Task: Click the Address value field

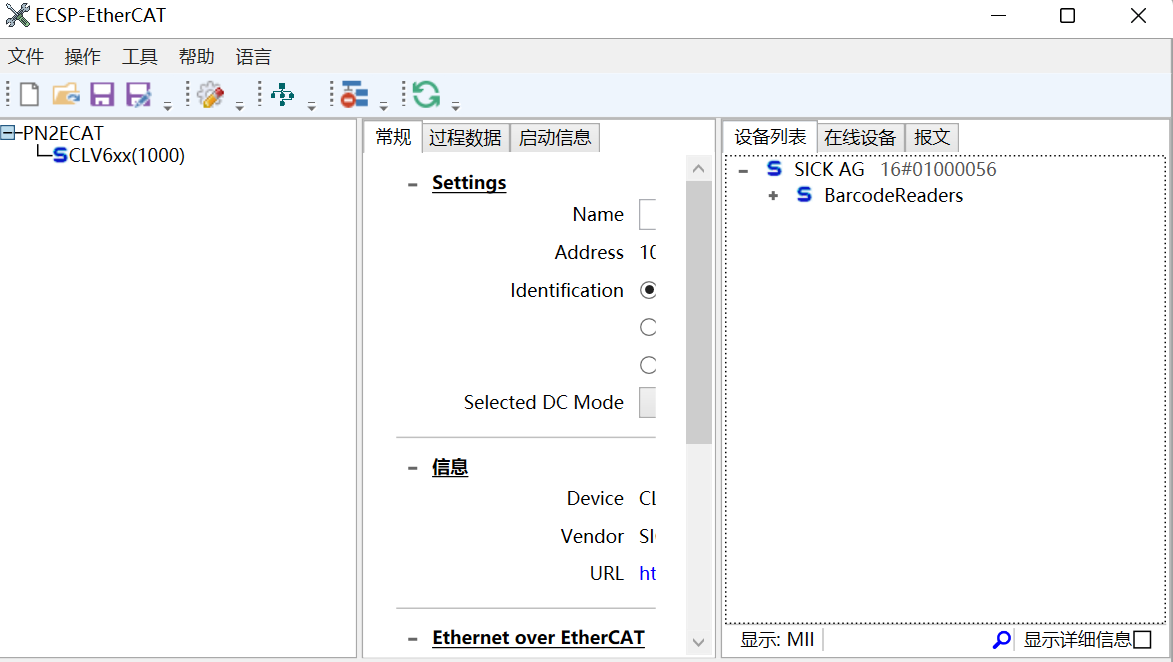Action: (648, 253)
